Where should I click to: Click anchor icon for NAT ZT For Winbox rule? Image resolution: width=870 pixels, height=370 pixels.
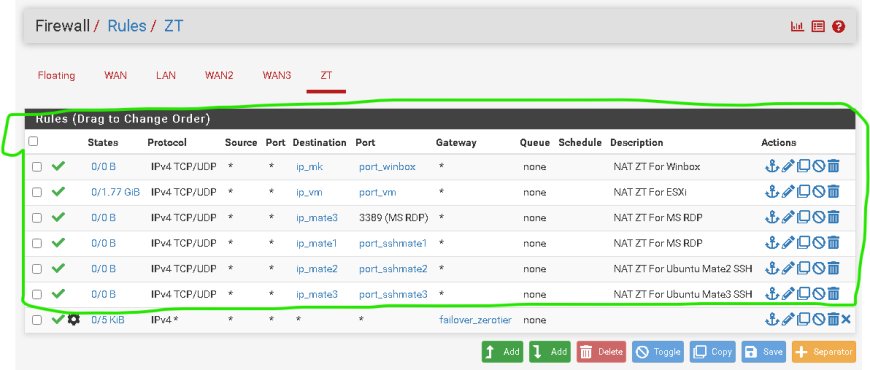click(x=772, y=166)
